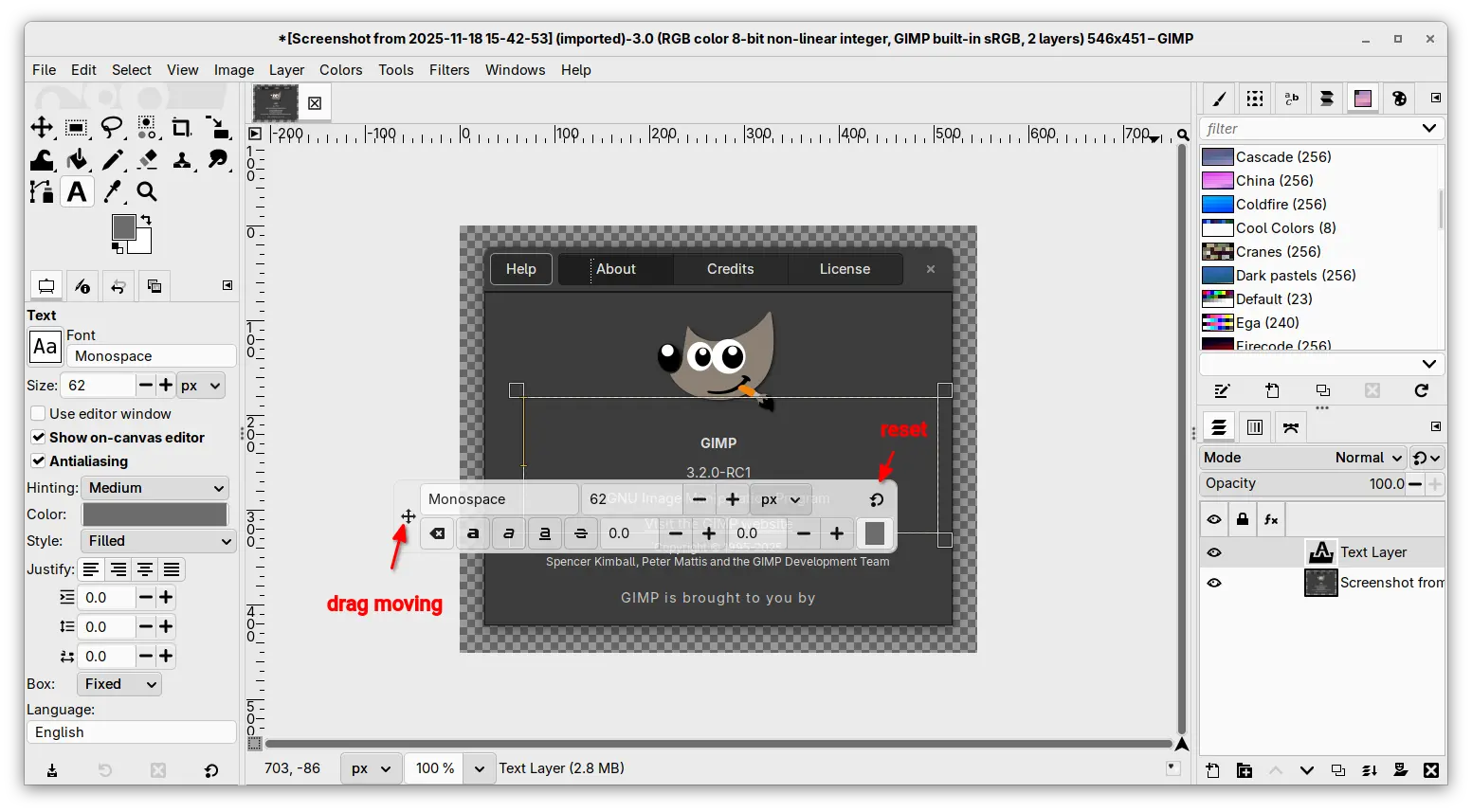Screen dimensions: 1472x812
Task: Click the text Color swatch
Action: pos(154,514)
